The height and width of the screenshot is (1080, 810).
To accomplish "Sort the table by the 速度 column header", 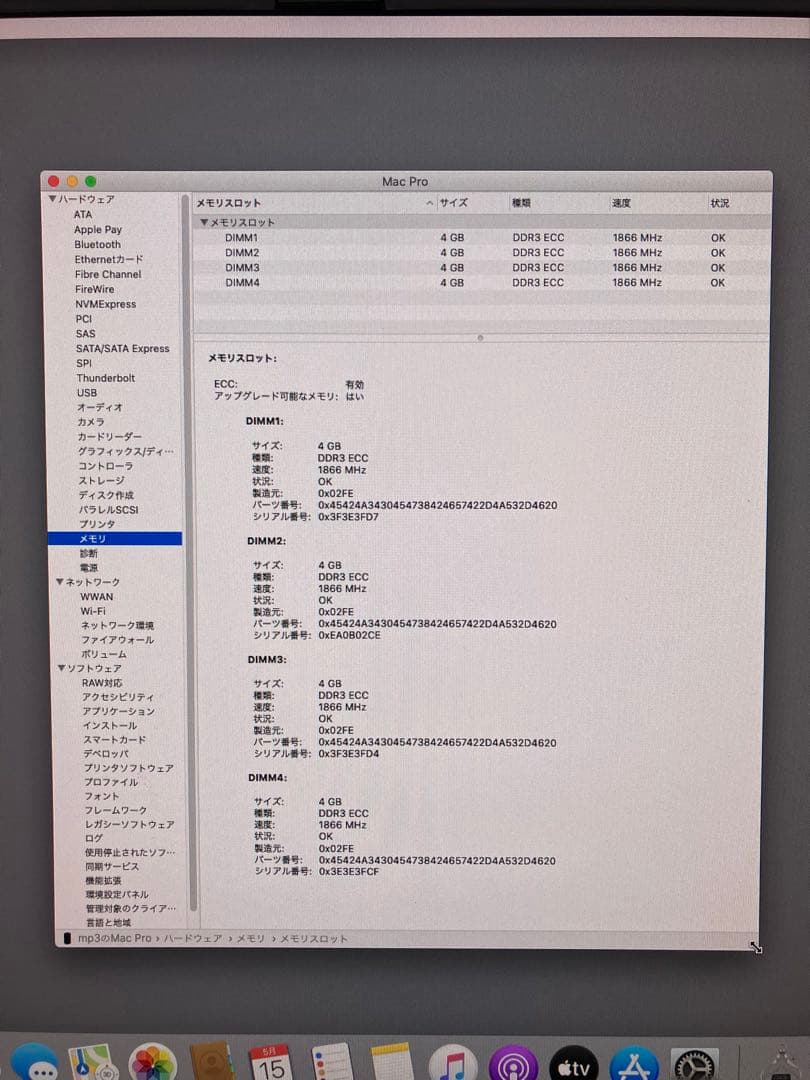I will [621, 202].
